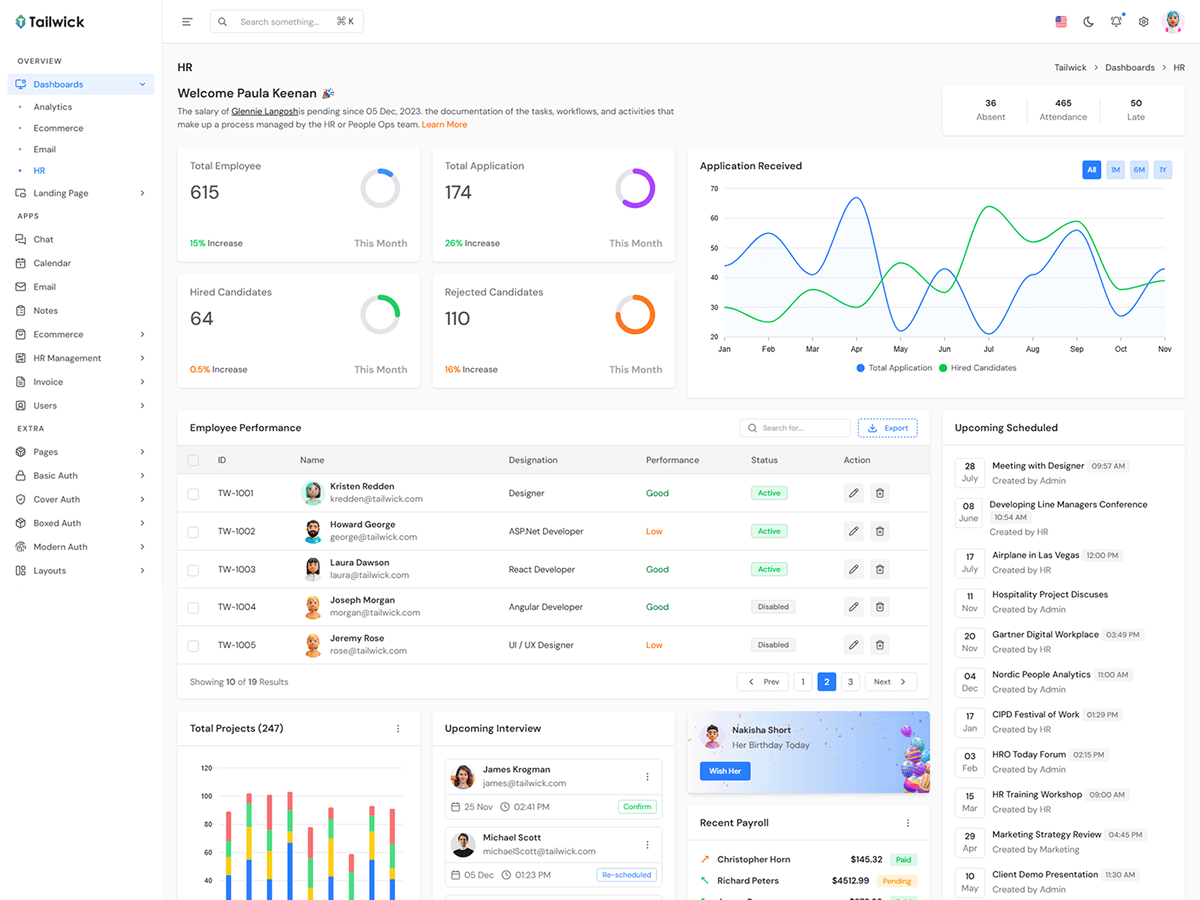
Task: Delete Howard George using the trash icon
Action: coord(880,531)
